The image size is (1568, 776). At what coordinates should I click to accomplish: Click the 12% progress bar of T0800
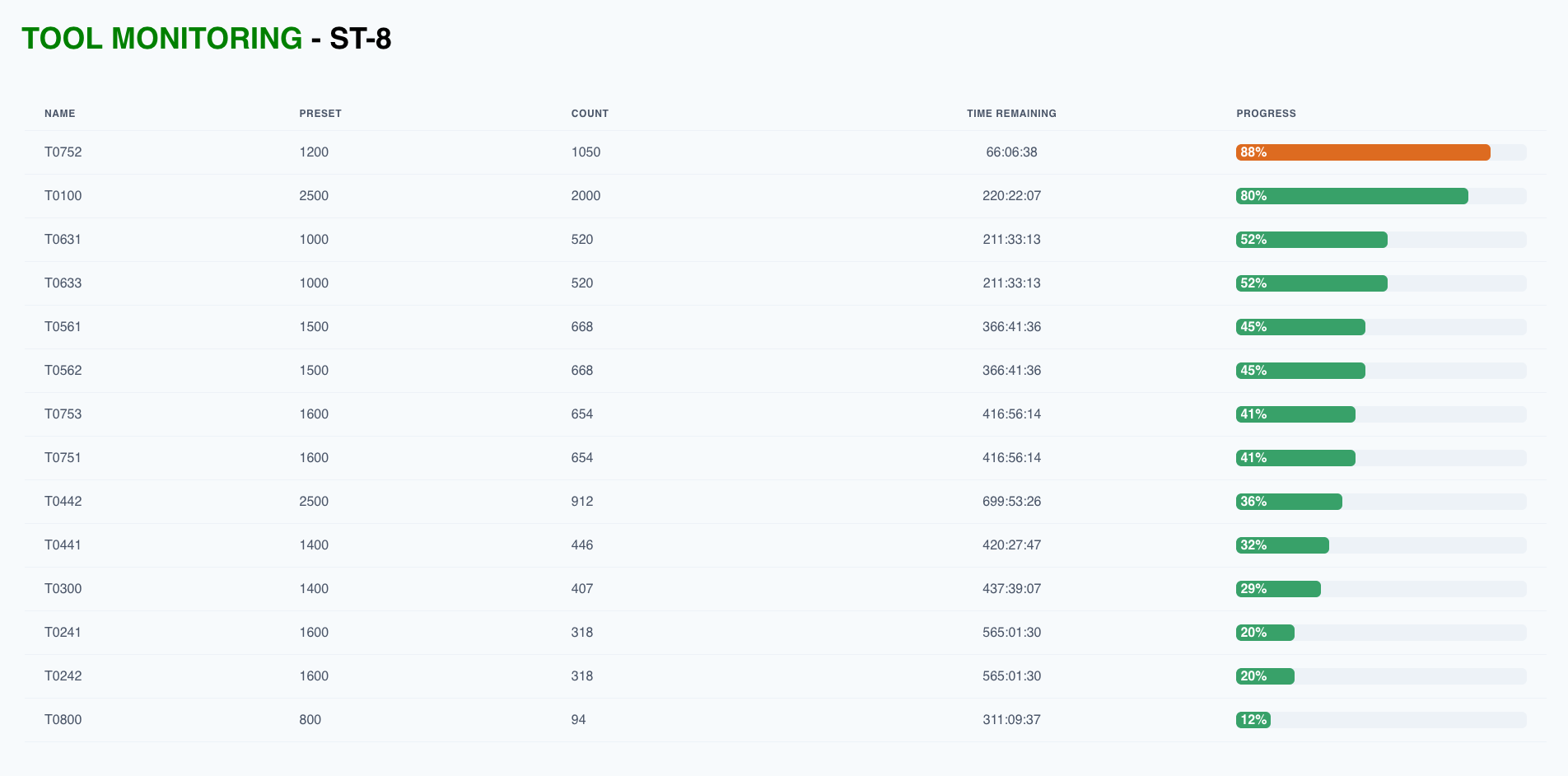1253,719
